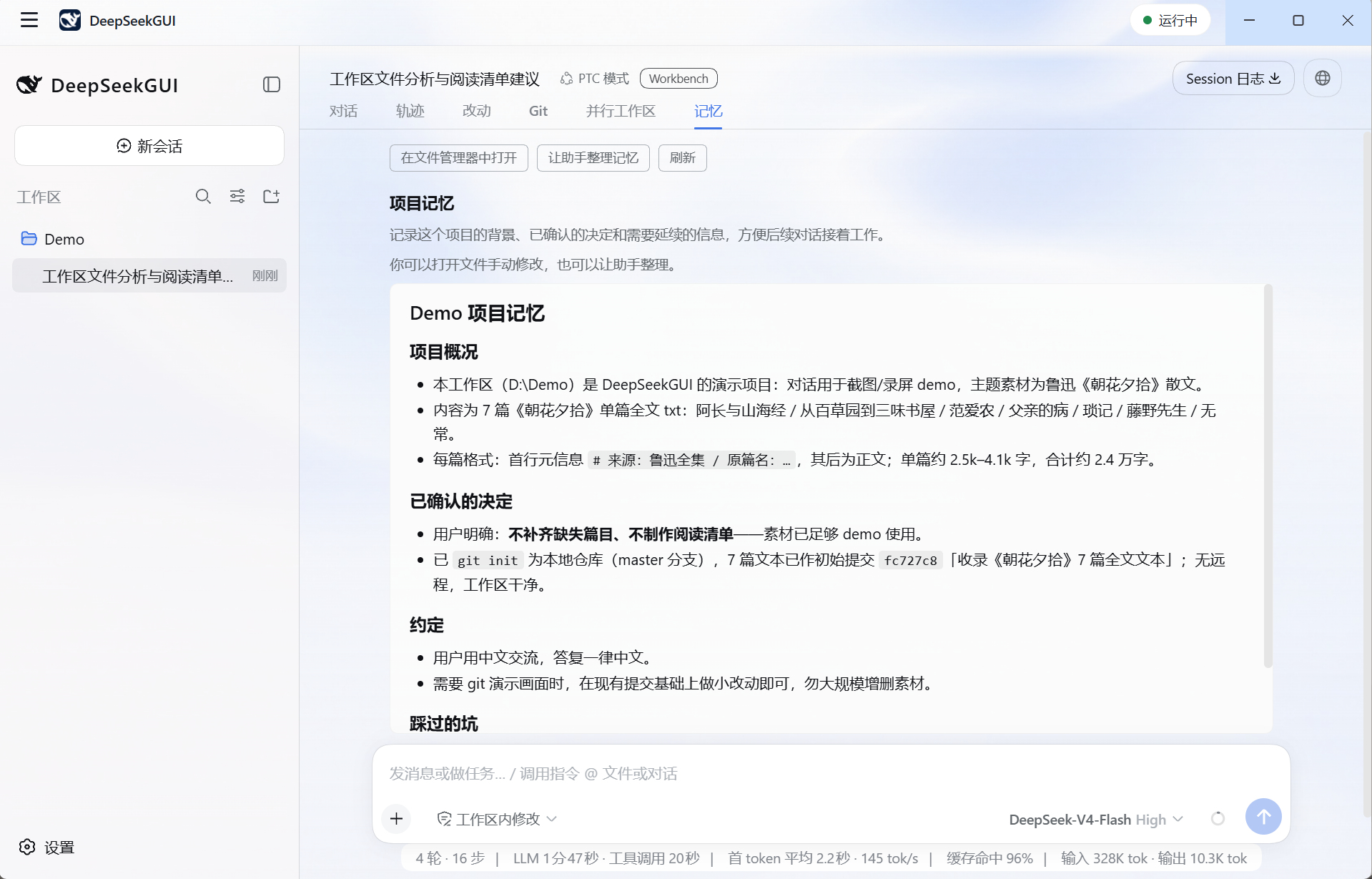Collapse the sidebar with panel toggle icon
1372x879 pixels.
pos(271,84)
